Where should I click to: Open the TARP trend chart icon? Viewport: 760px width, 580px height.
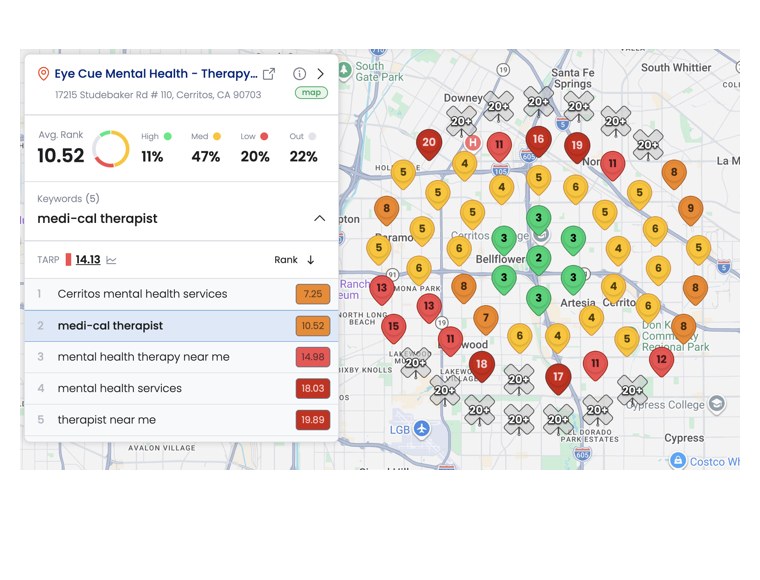(x=111, y=260)
